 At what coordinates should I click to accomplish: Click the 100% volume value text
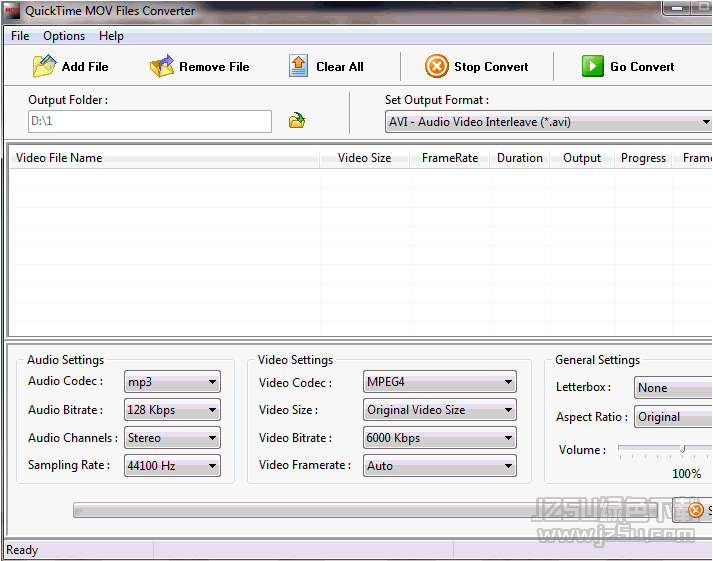(686, 474)
